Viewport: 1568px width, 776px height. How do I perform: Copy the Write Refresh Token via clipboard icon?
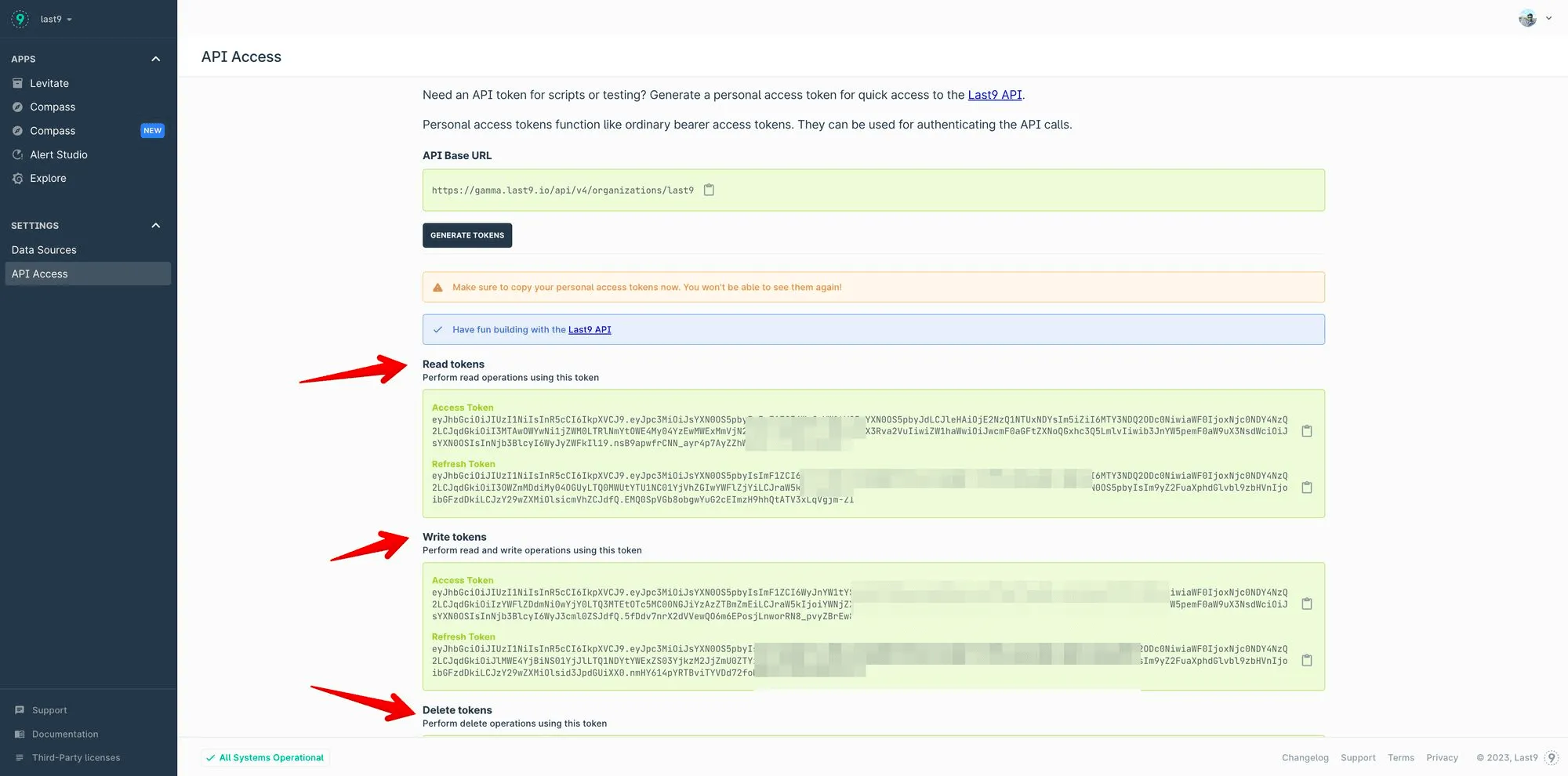(x=1307, y=660)
